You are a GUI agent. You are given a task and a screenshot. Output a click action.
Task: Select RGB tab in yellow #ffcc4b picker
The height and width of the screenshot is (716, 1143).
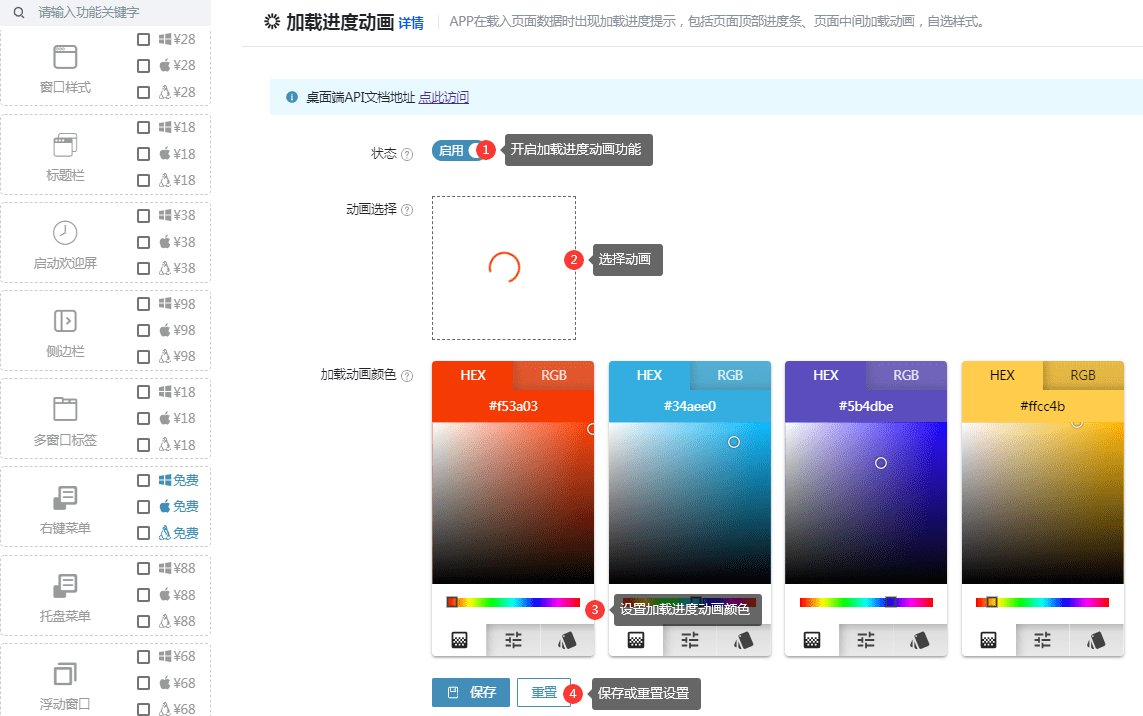click(x=1082, y=375)
